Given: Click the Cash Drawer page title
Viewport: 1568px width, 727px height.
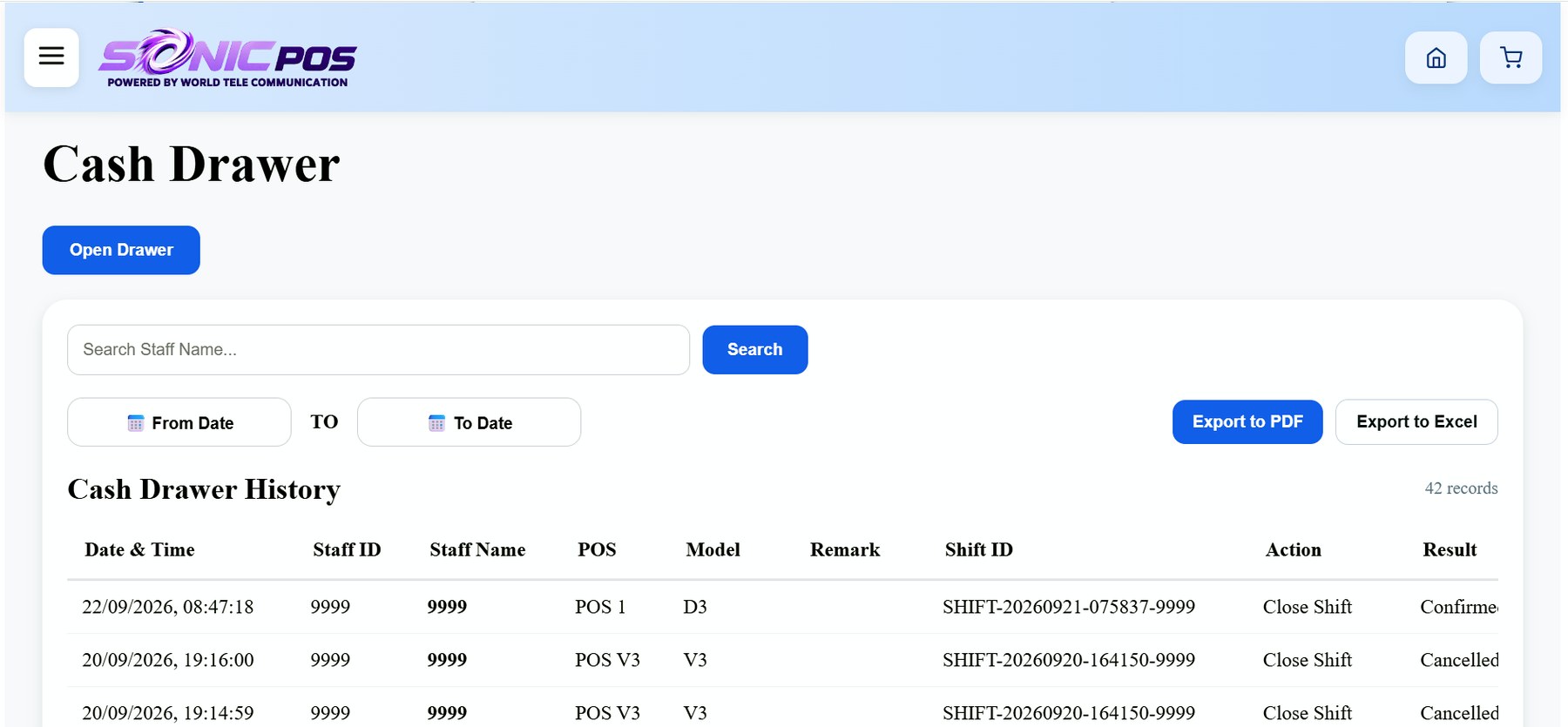Looking at the screenshot, I should tap(192, 164).
